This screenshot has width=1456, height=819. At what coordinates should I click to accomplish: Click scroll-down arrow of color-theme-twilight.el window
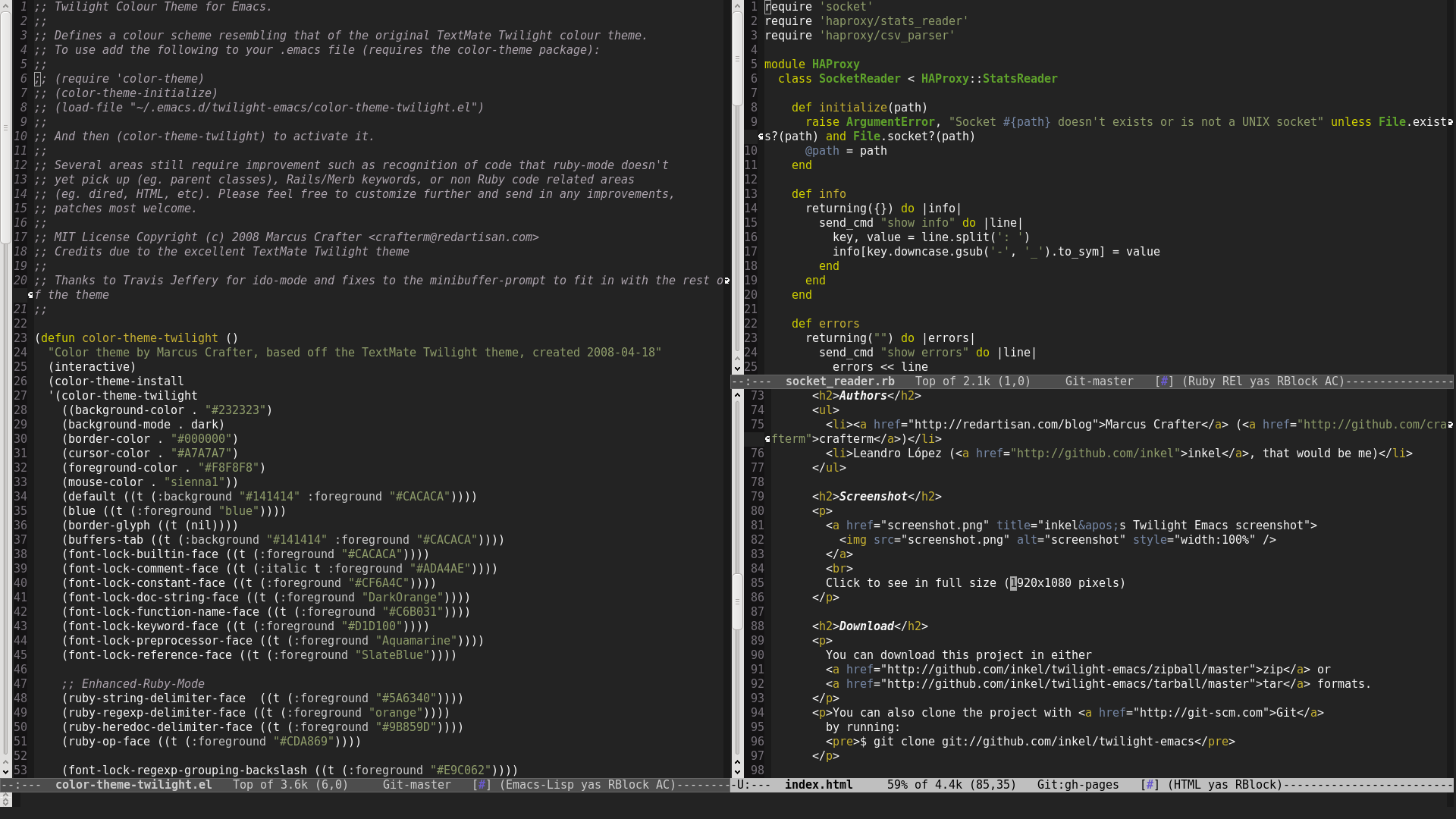coord(5,771)
